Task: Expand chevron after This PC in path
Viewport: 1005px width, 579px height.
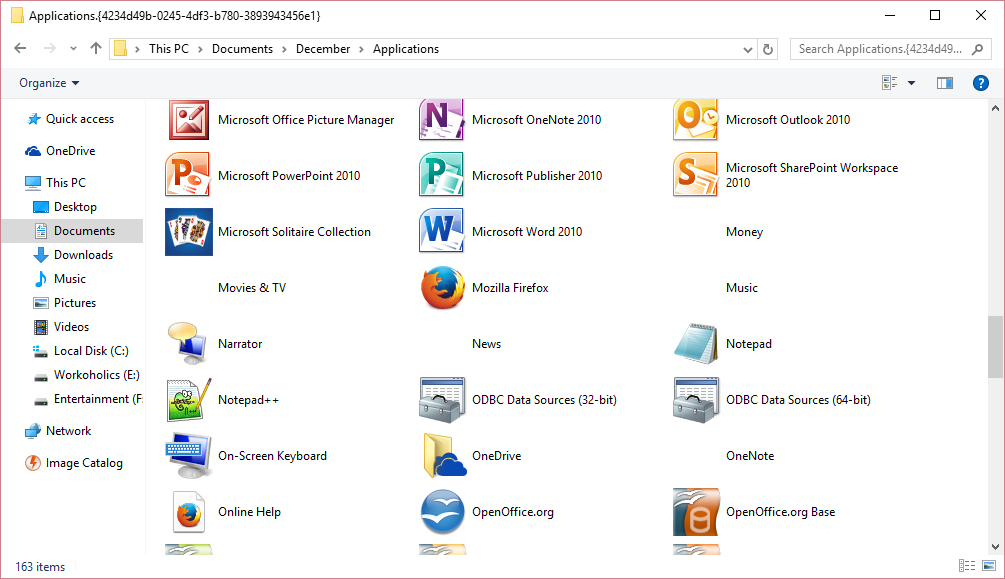Action: click(200, 49)
